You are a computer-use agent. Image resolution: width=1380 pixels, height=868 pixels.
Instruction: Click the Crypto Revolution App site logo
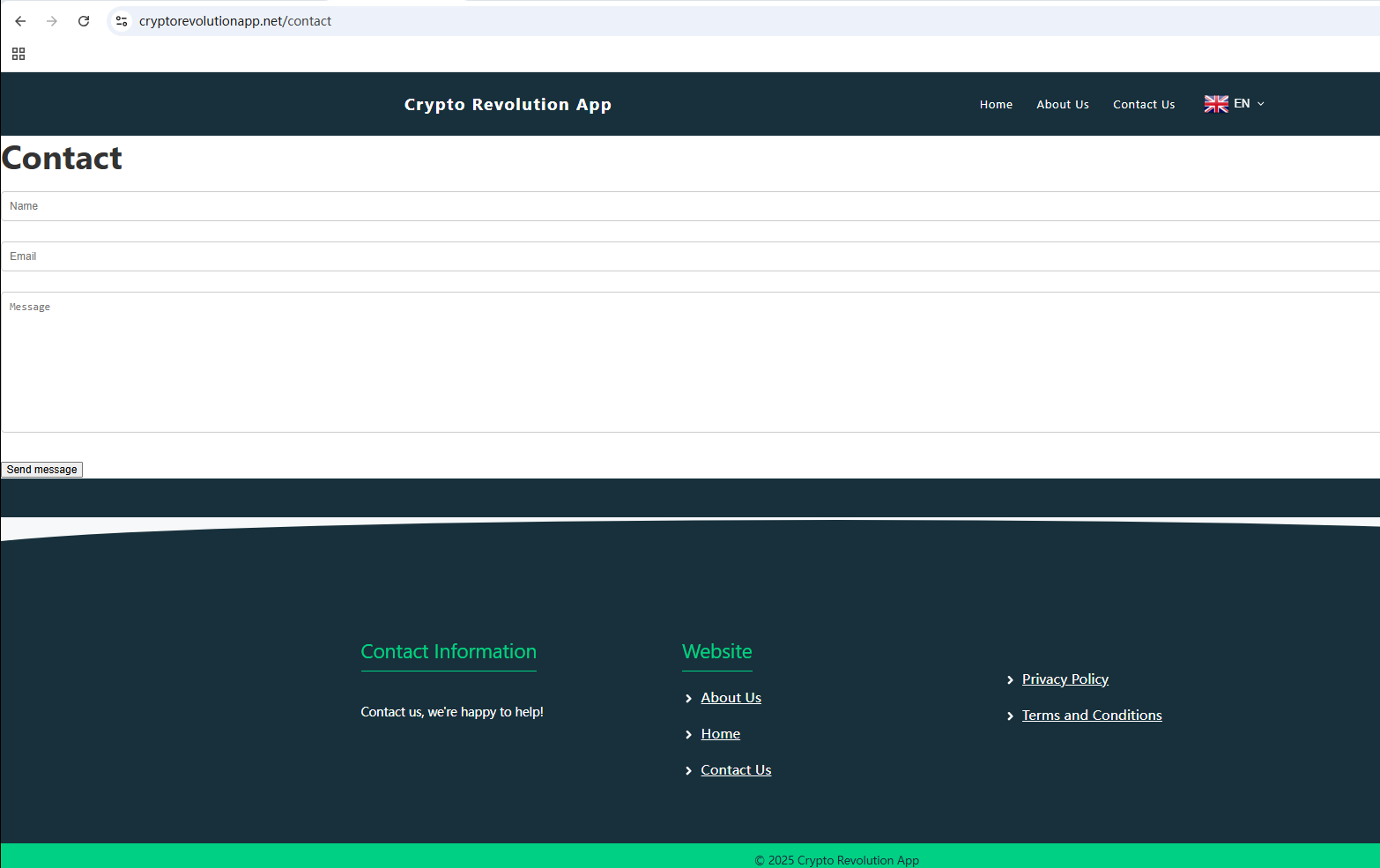[x=508, y=104]
